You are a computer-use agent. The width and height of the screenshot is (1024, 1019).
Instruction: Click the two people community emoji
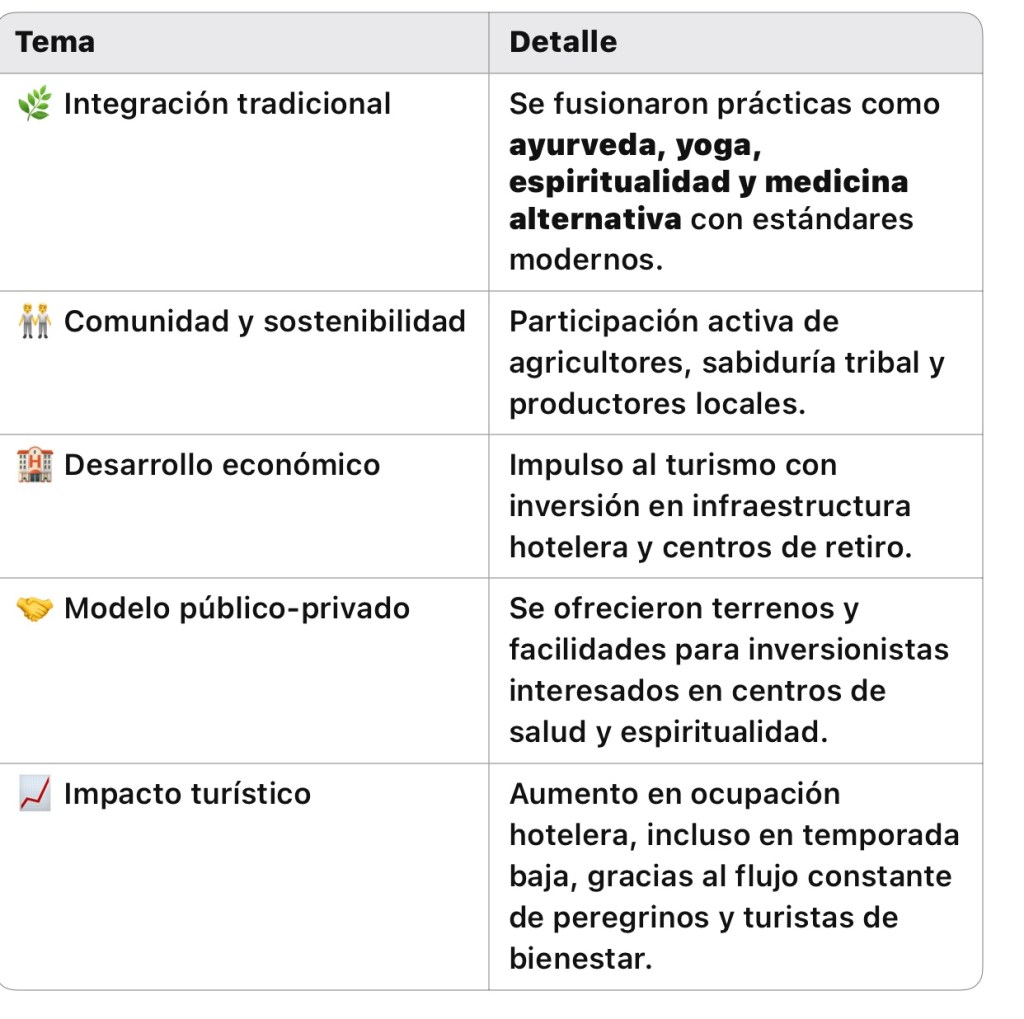pyautogui.click(x=35, y=322)
